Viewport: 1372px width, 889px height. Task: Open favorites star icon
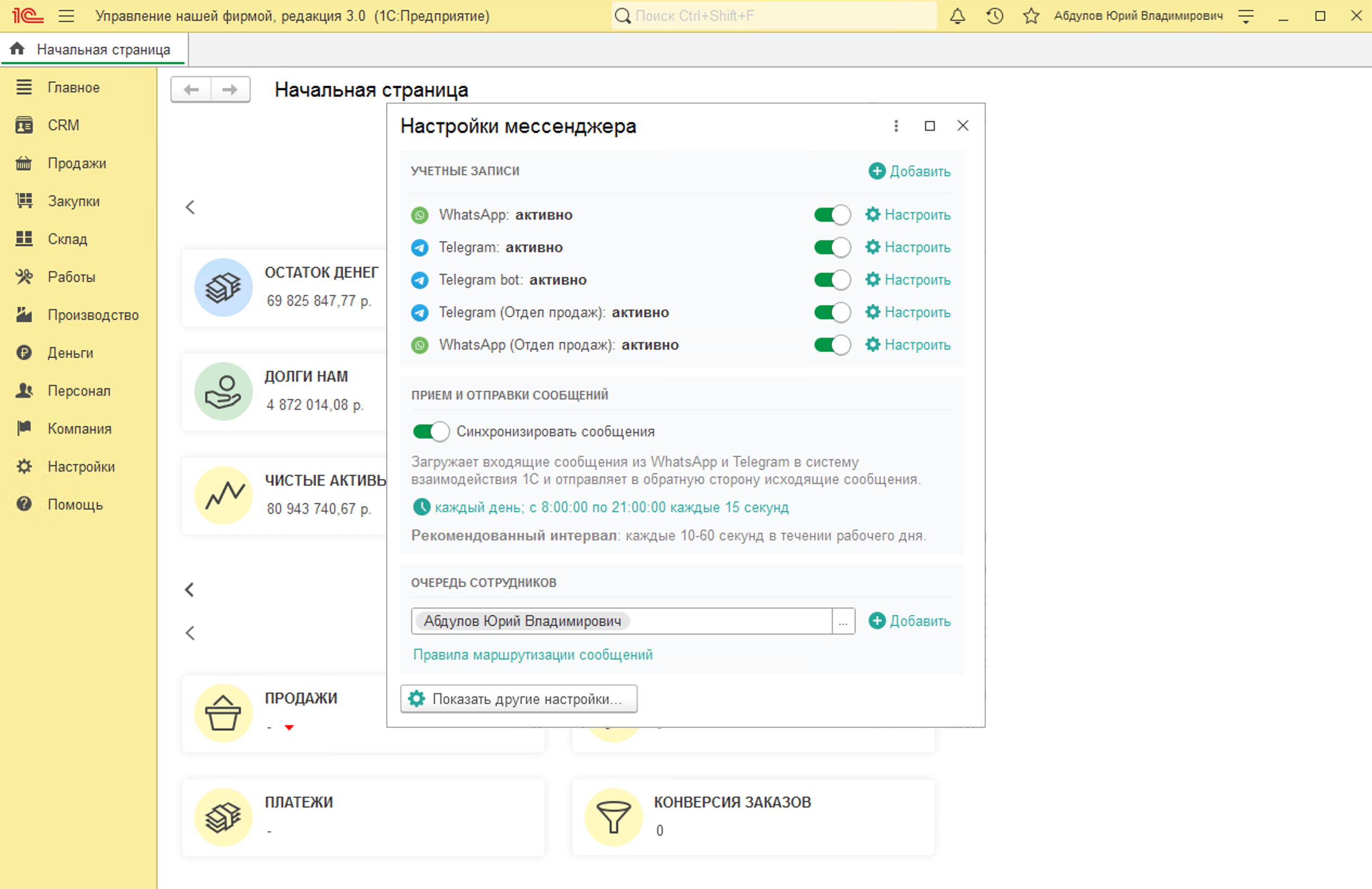(x=1031, y=16)
